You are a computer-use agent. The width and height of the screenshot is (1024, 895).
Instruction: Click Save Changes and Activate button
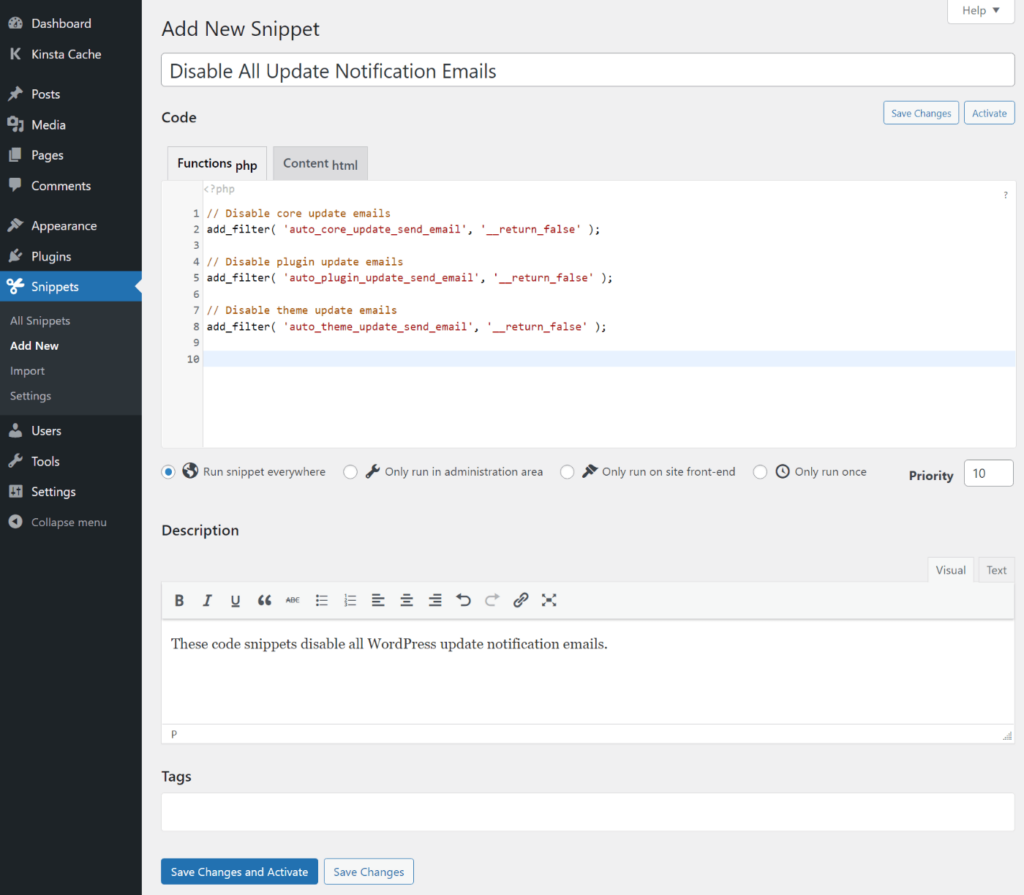(239, 872)
